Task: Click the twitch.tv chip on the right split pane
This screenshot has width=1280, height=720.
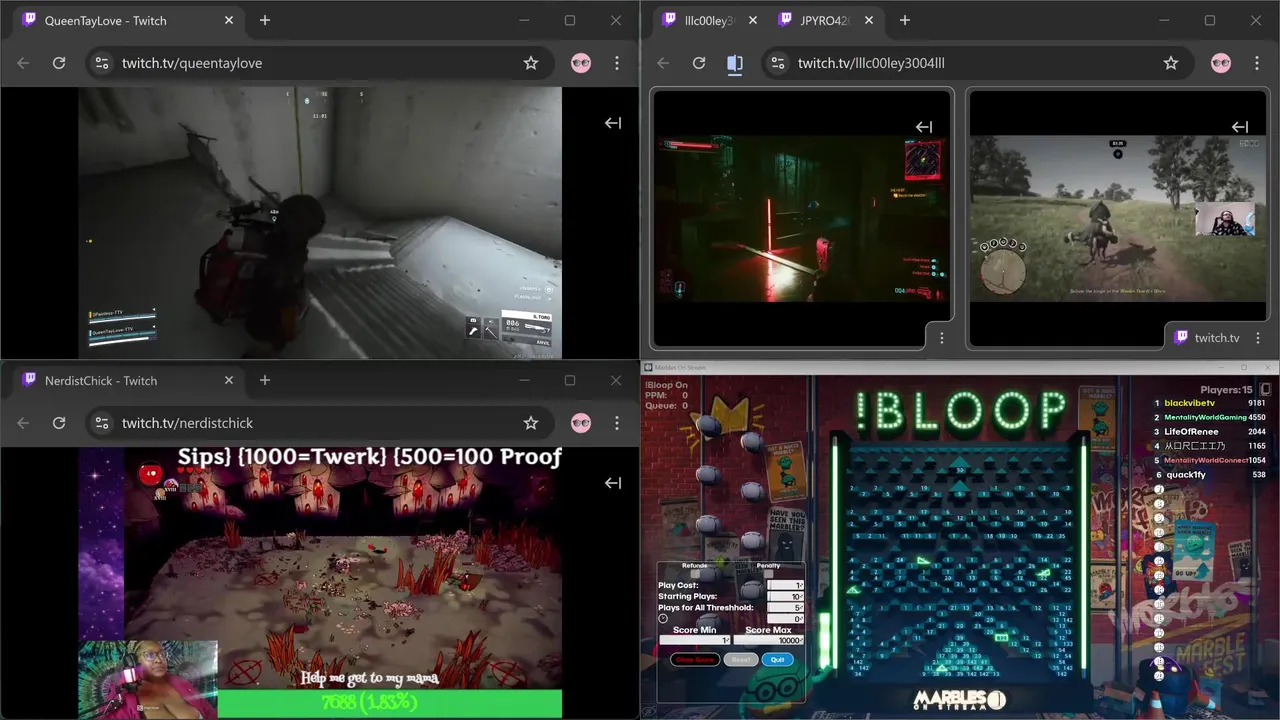Action: coord(1207,338)
